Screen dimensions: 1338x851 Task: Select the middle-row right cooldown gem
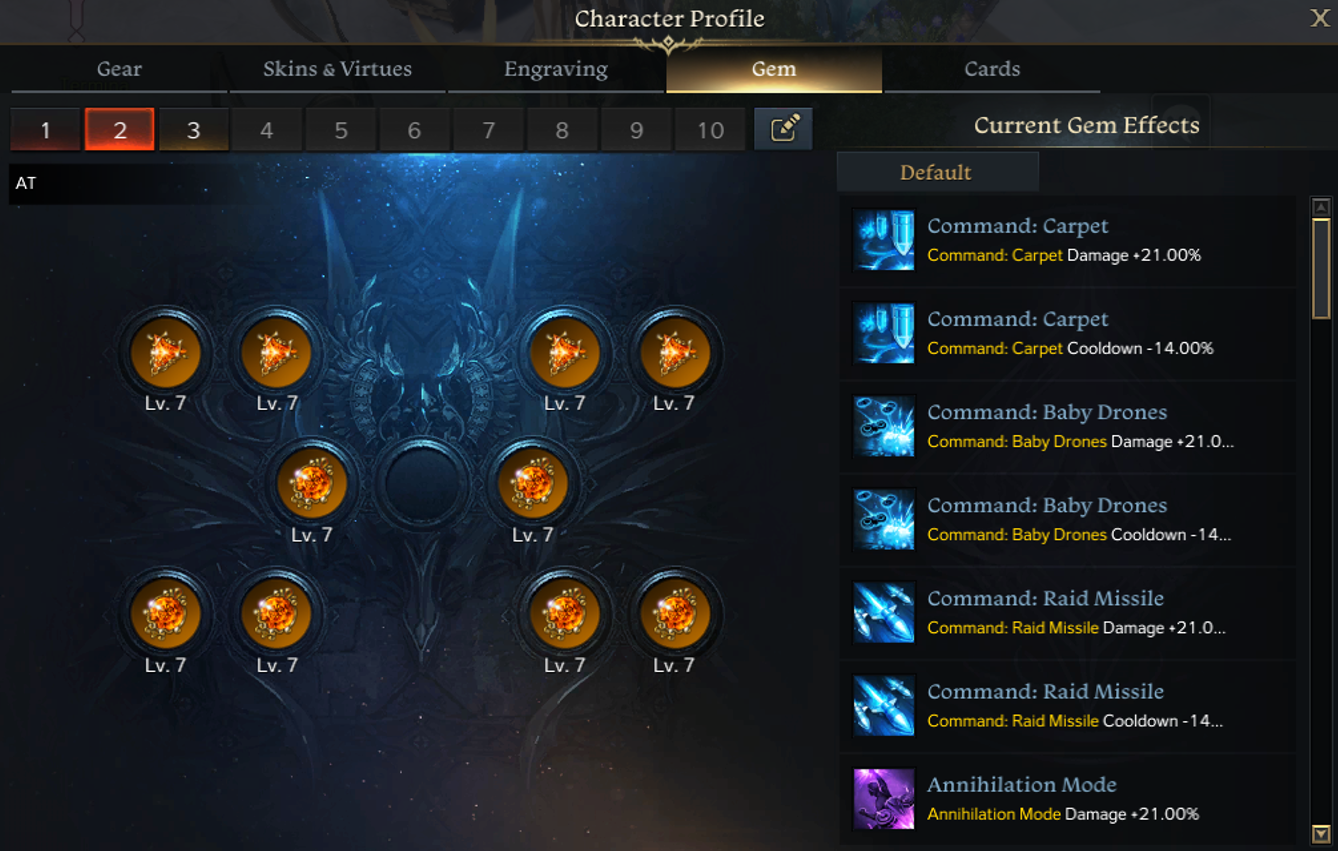(x=533, y=484)
